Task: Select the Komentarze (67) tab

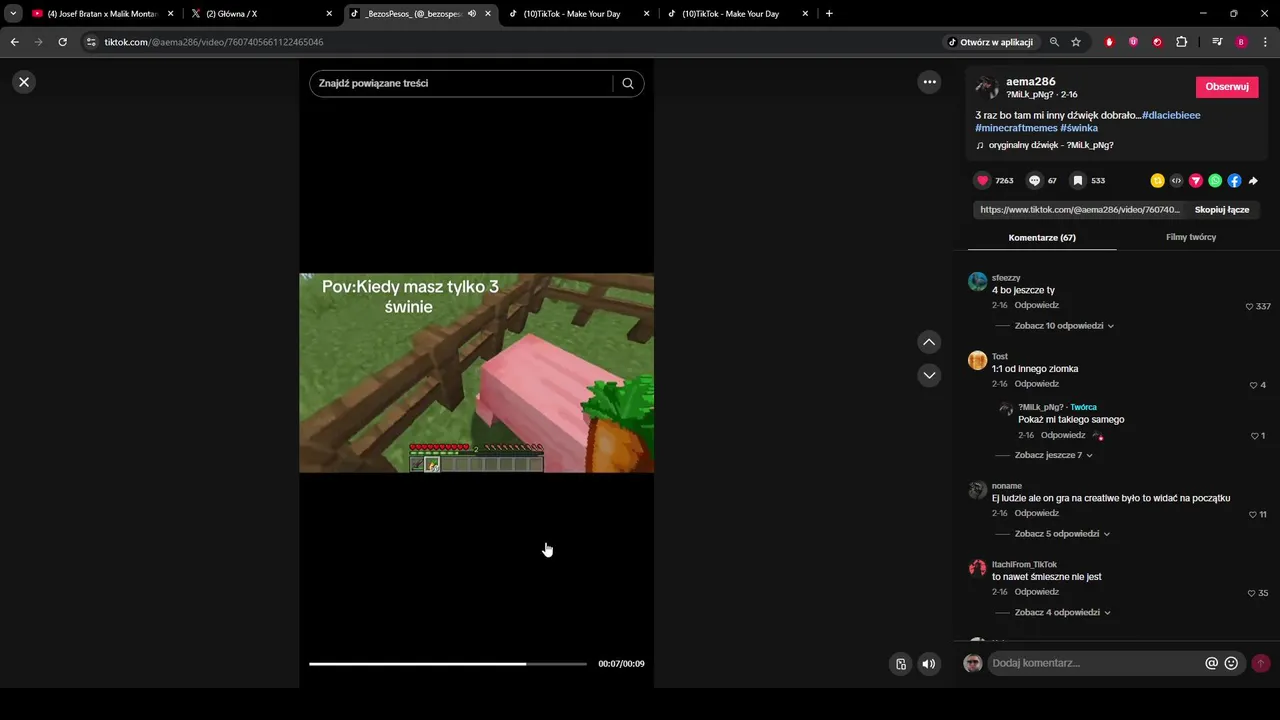Action: point(1042,237)
